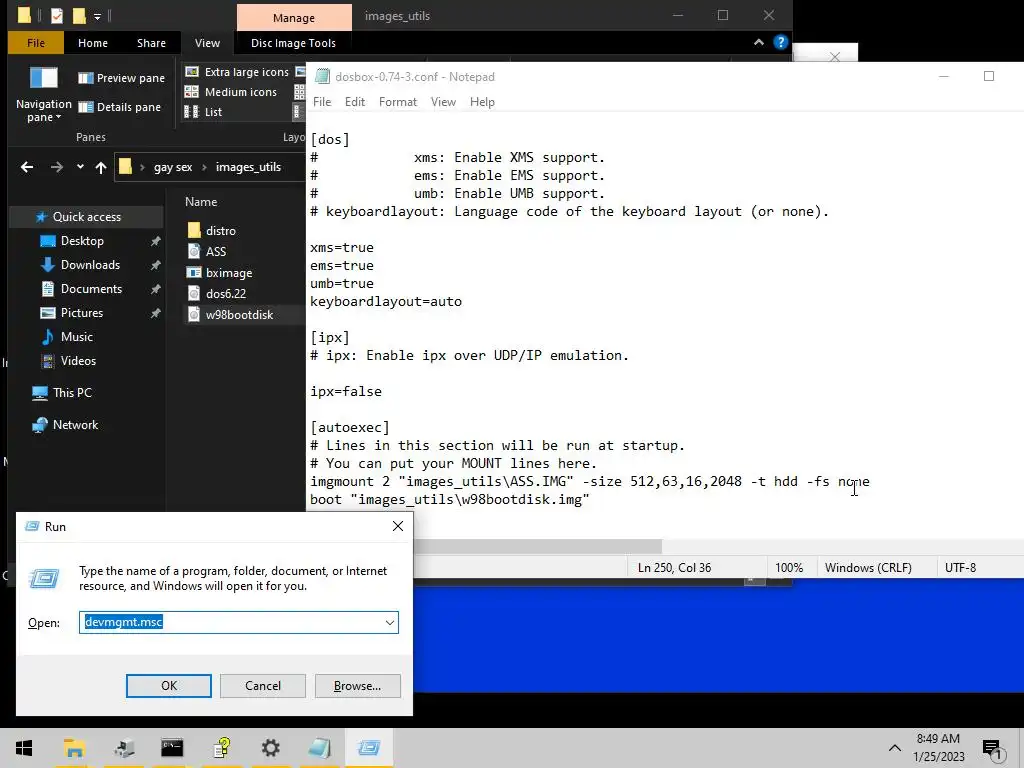Image resolution: width=1024 pixels, height=768 pixels.
Task: Go up one folder level
Action: (101, 167)
